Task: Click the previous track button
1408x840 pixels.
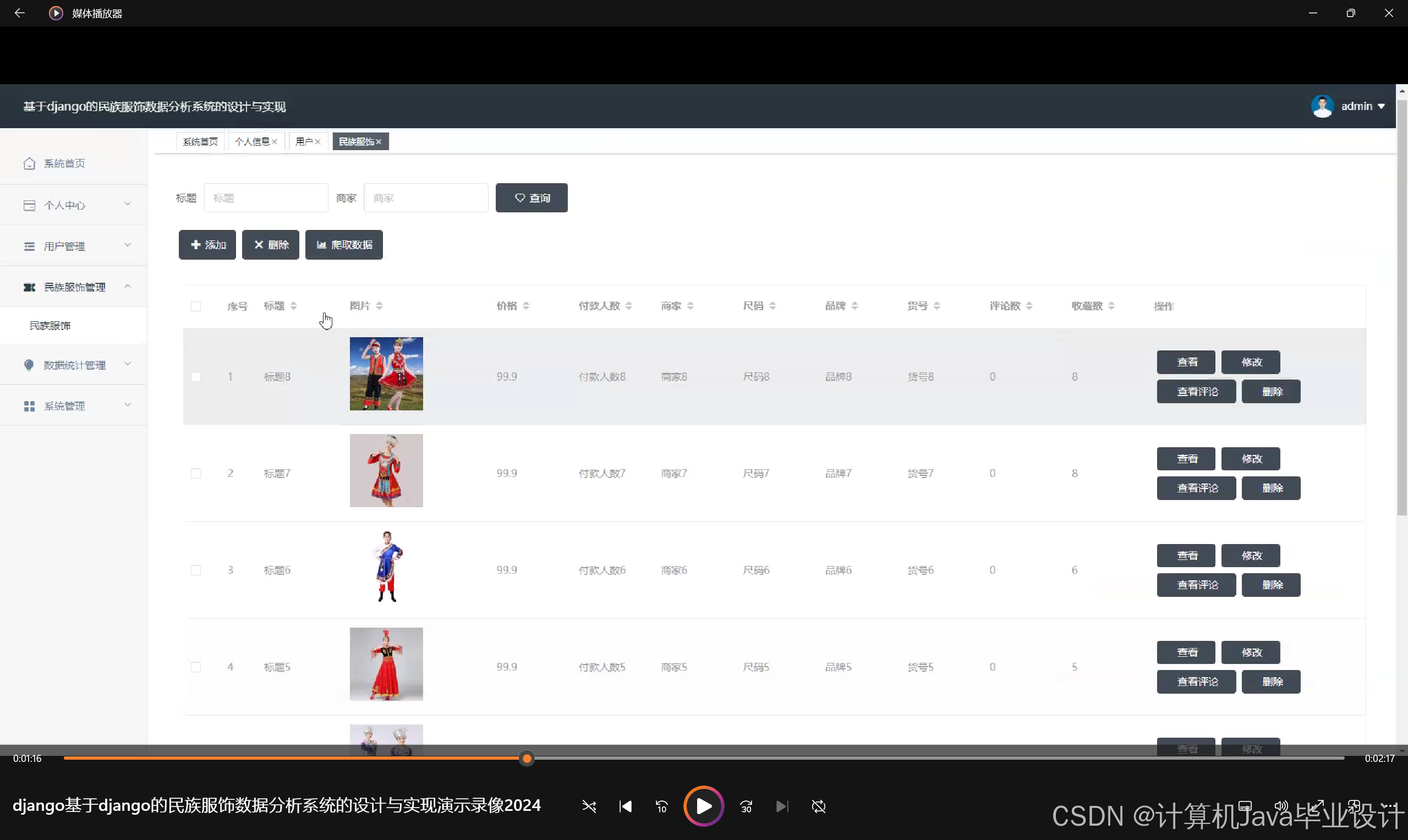Action: coord(626,806)
